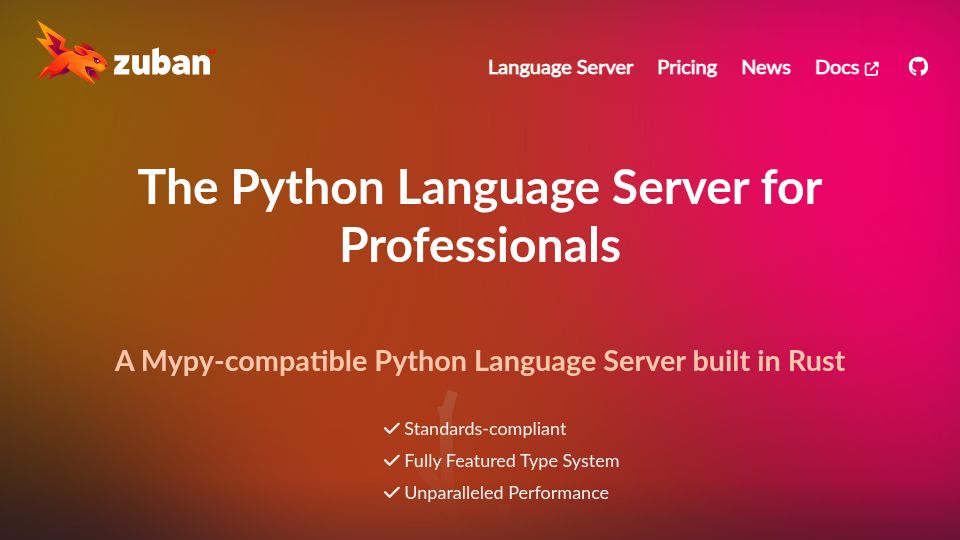Screen dimensions: 960x540
Task: Click the heading 'The Python Language Server for Professionals'
Action: (x=480, y=216)
